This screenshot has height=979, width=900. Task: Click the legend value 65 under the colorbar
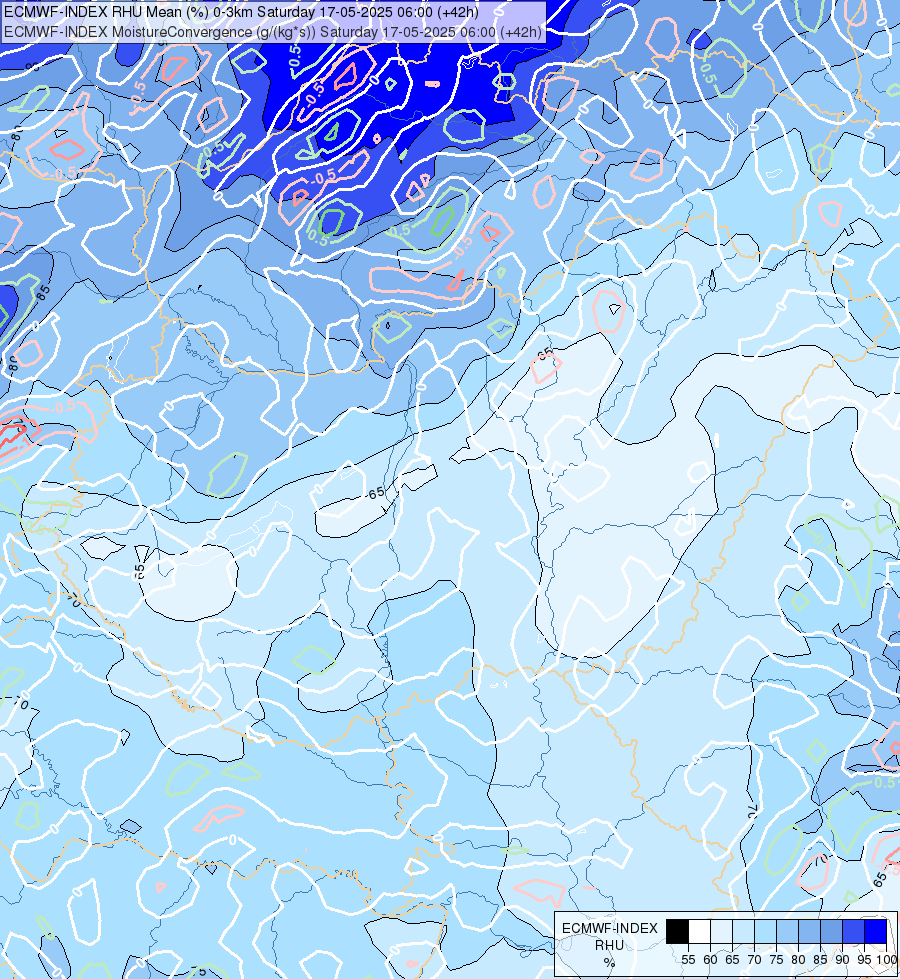click(x=732, y=960)
